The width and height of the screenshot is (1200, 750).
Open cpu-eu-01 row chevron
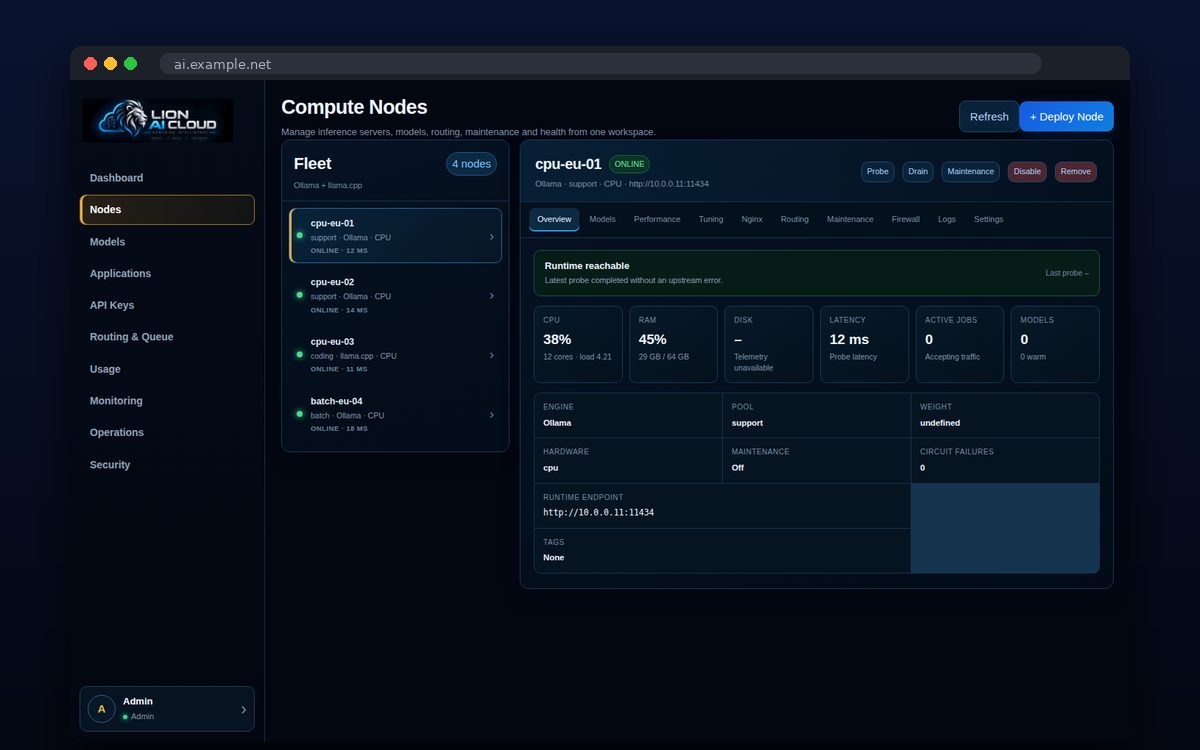[491, 237]
